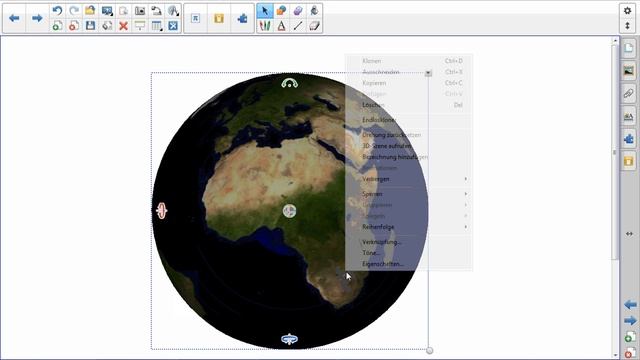This screenshot has height=360, width=640.
Task: Select the Pens tool
Action: pyautogui.click(x=265, y=26)
